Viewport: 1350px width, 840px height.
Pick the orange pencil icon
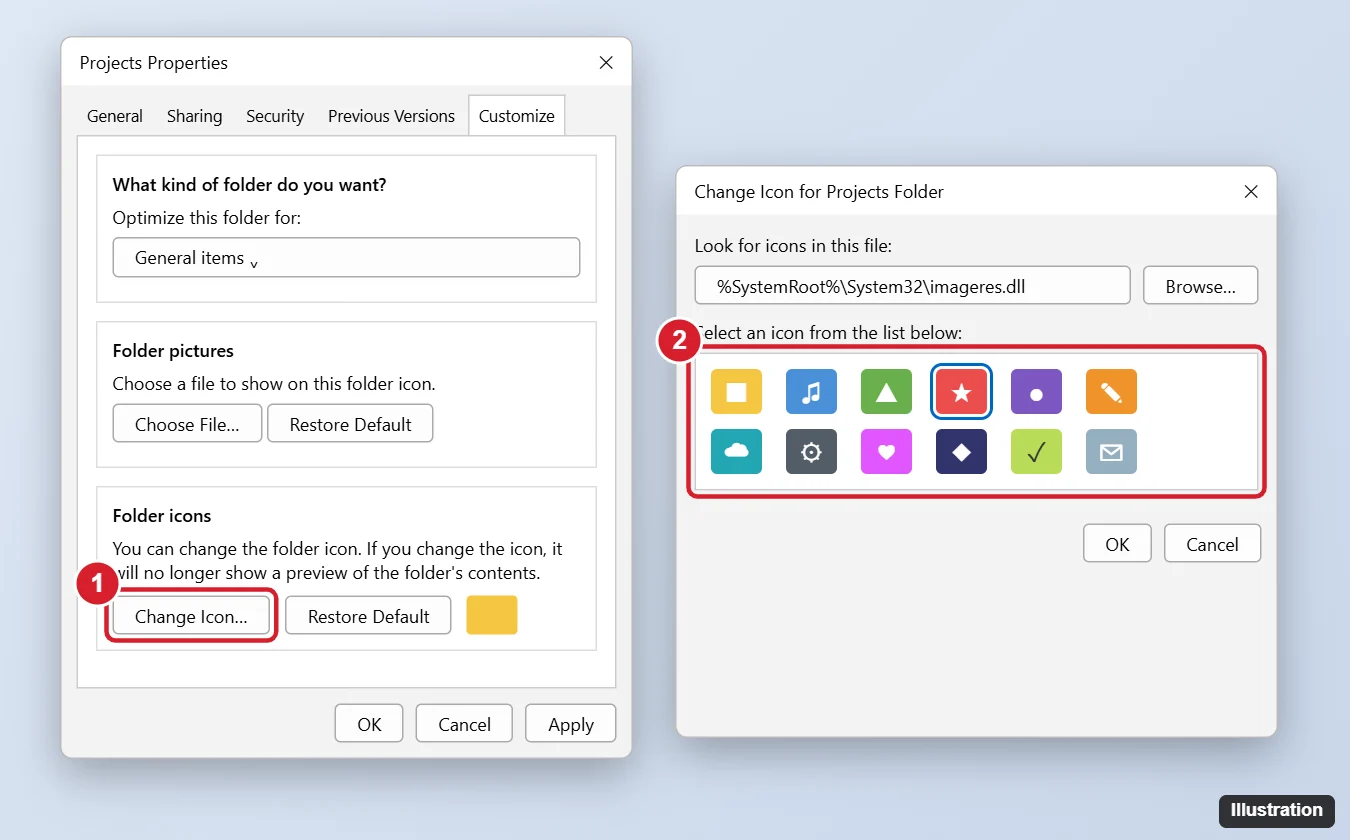[1111, 392]
